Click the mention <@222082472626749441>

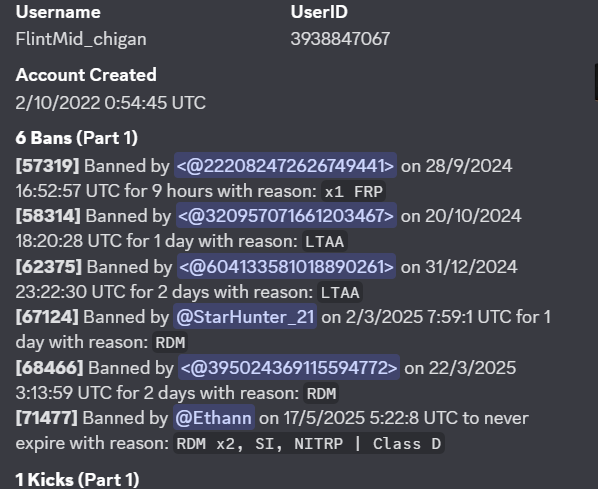click(x=285, y=166)
